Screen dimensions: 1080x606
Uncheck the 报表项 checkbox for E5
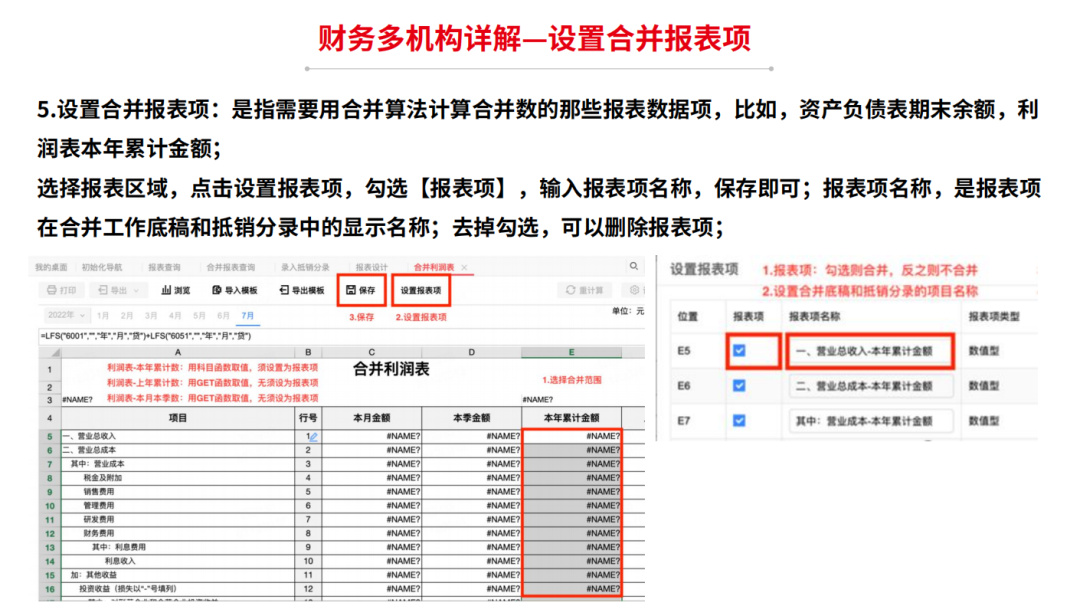[740, 351]
